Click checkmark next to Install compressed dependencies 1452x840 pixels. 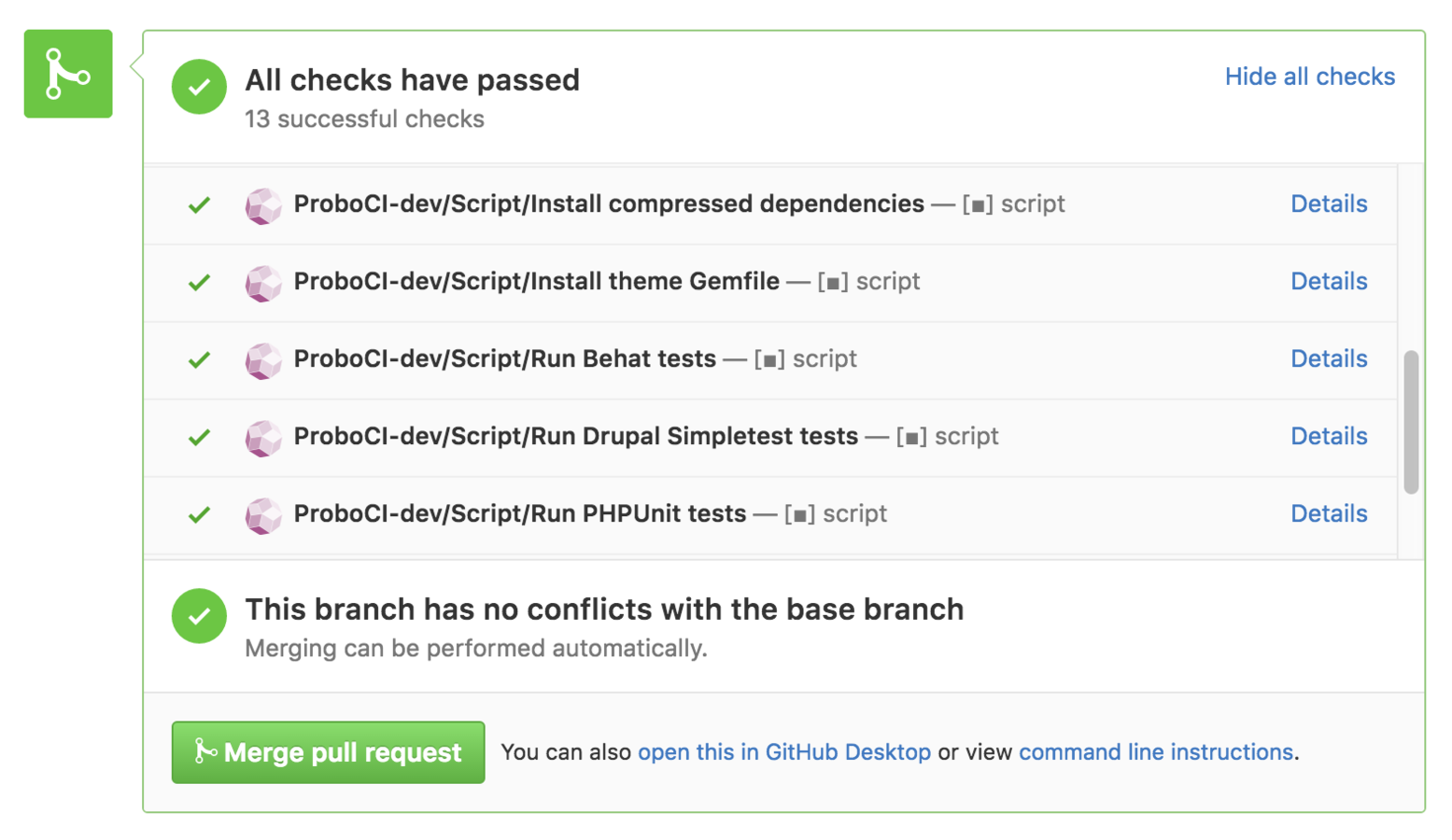[199, 205]
